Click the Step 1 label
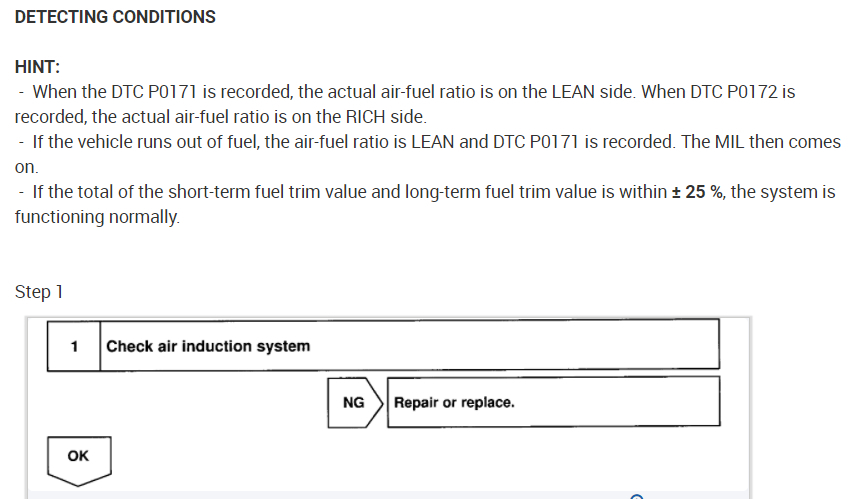 tap(39, 292)
